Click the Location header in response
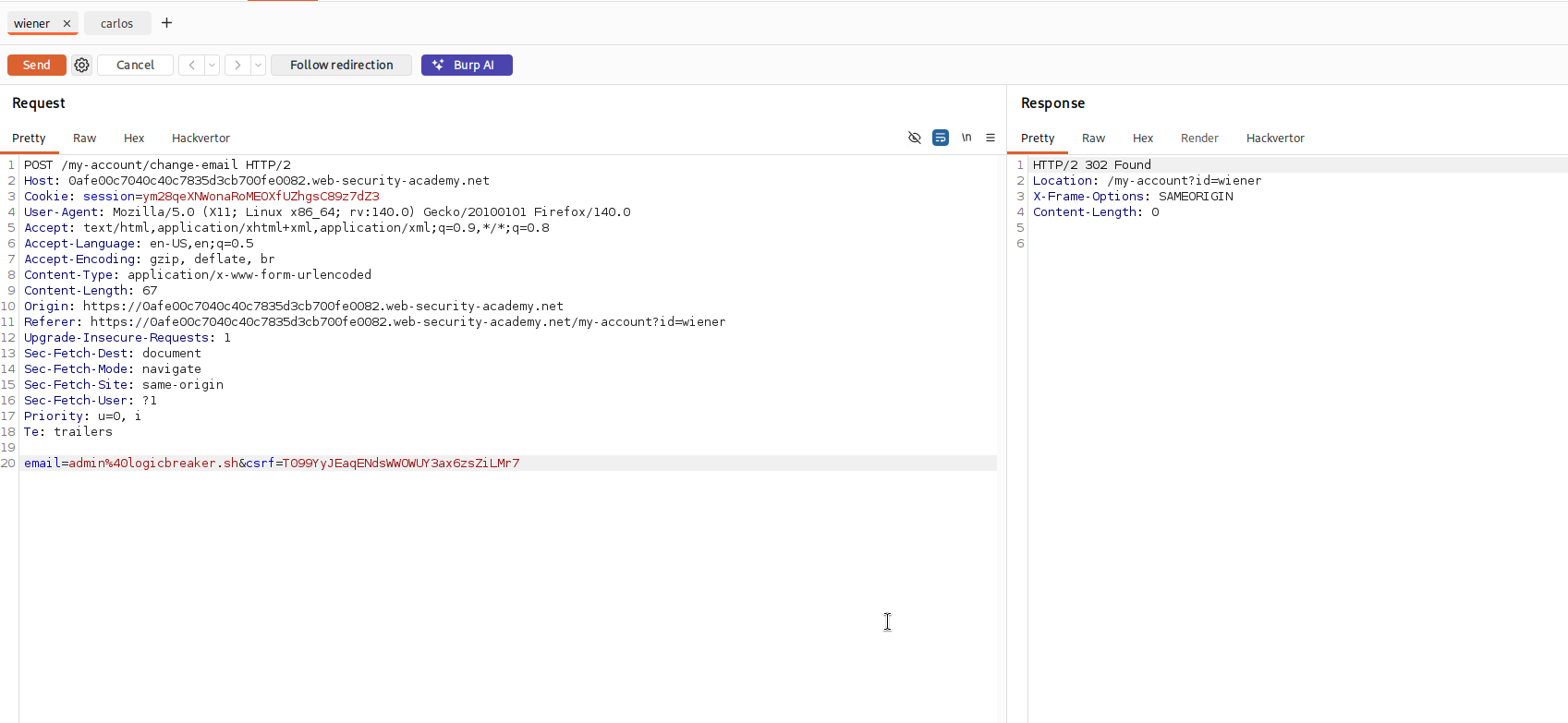The height and width of the screenshot is (723, 1568). tap(1147, 181)
